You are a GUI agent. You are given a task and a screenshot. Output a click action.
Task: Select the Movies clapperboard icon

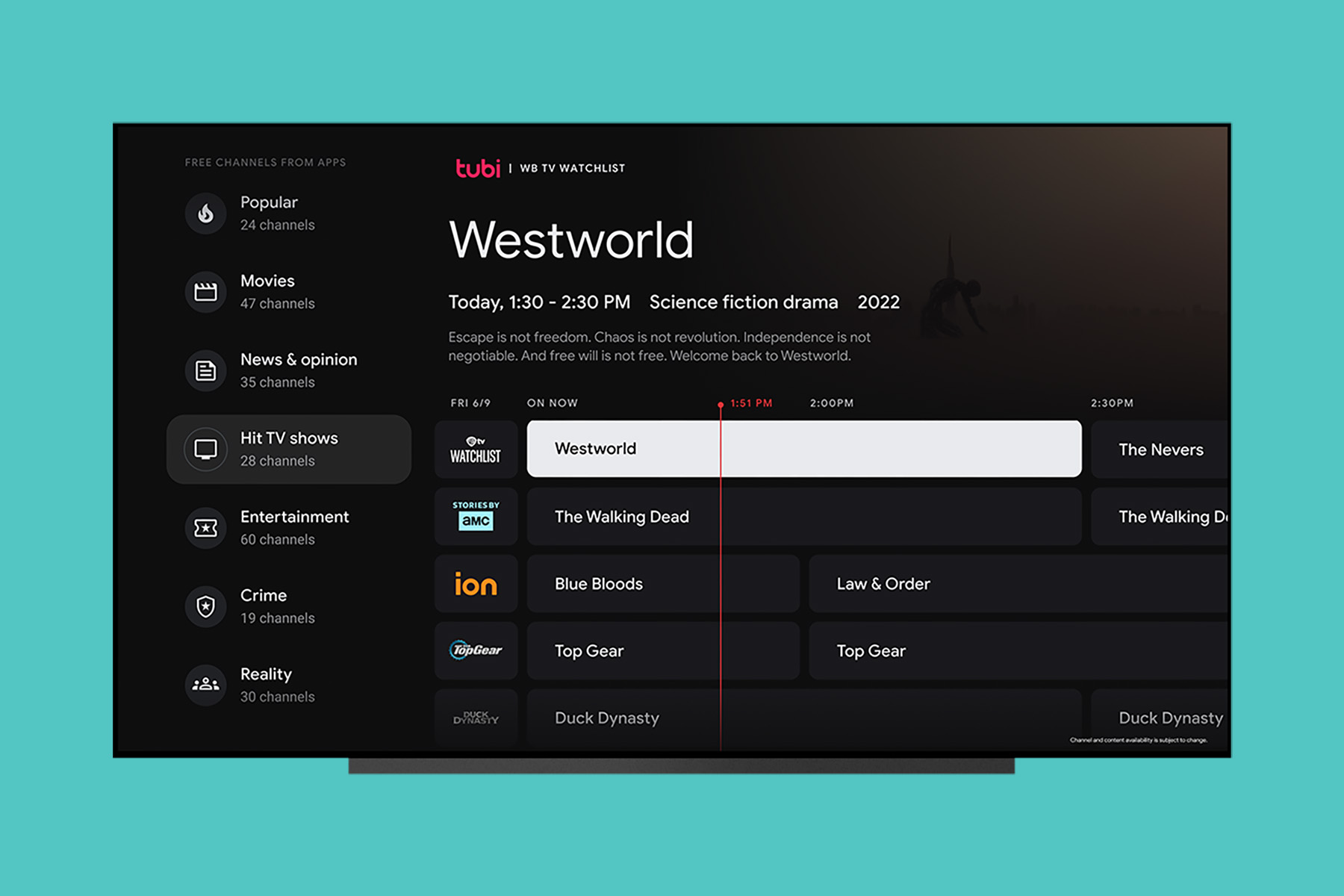point(205,292)
